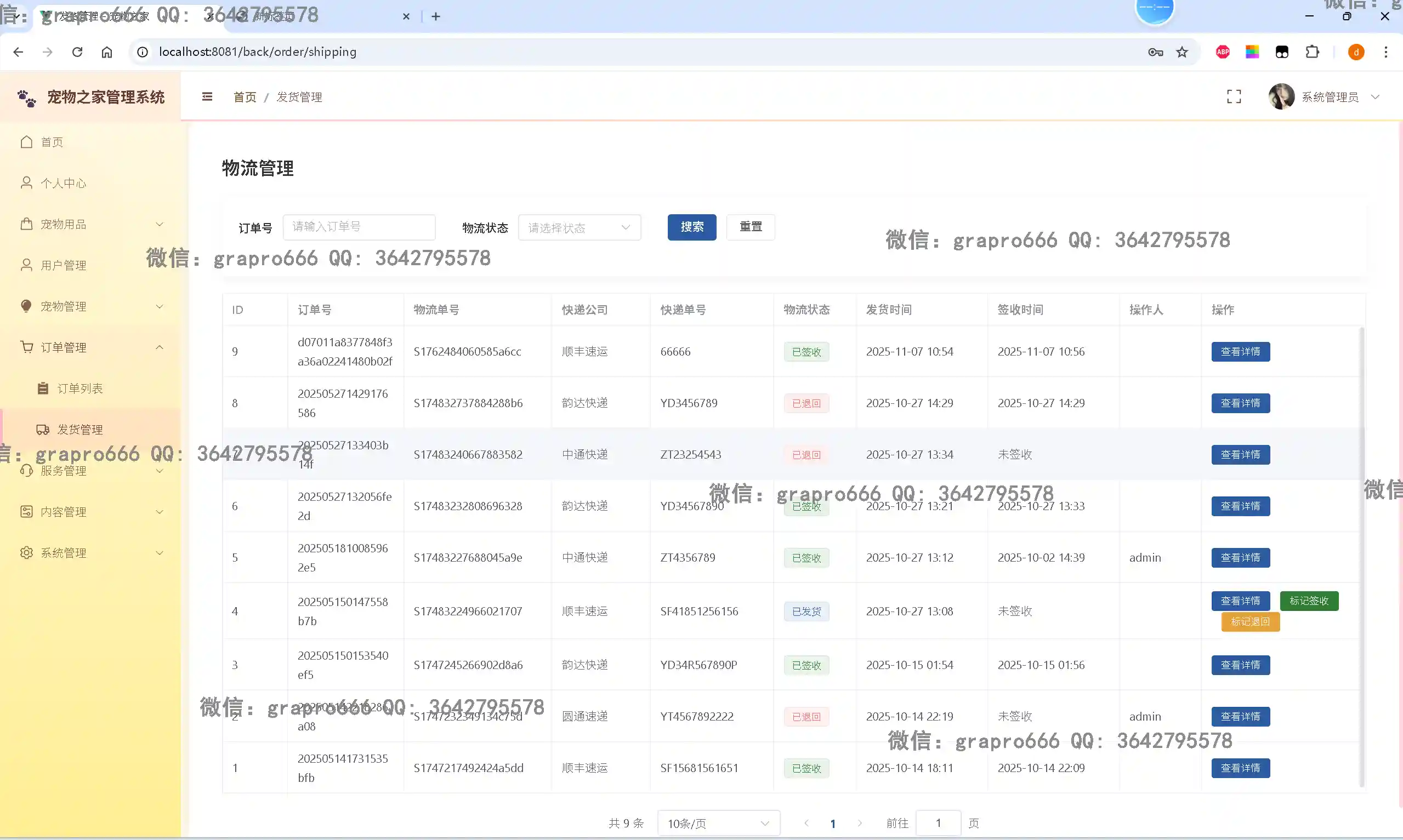
Task: Open 订单列表 in the sidebar
Action: (x=80, y=388)
